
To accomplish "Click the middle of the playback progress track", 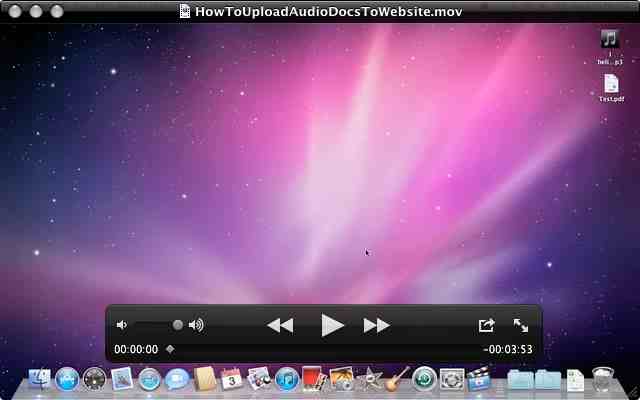I will [324, 349].
